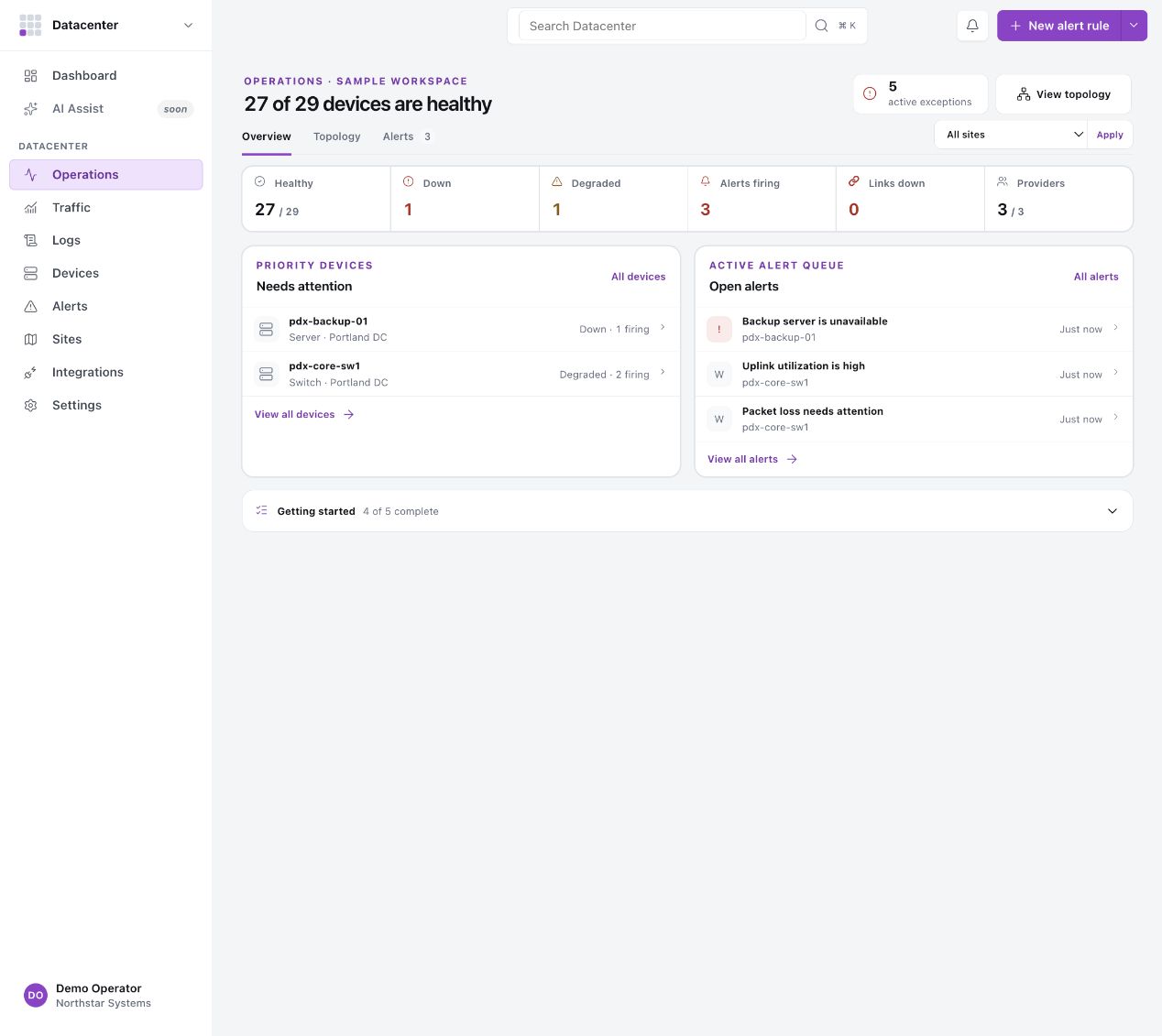
Task: Open the Dashboard sidebar icon
Action: [x=30, y=76]
